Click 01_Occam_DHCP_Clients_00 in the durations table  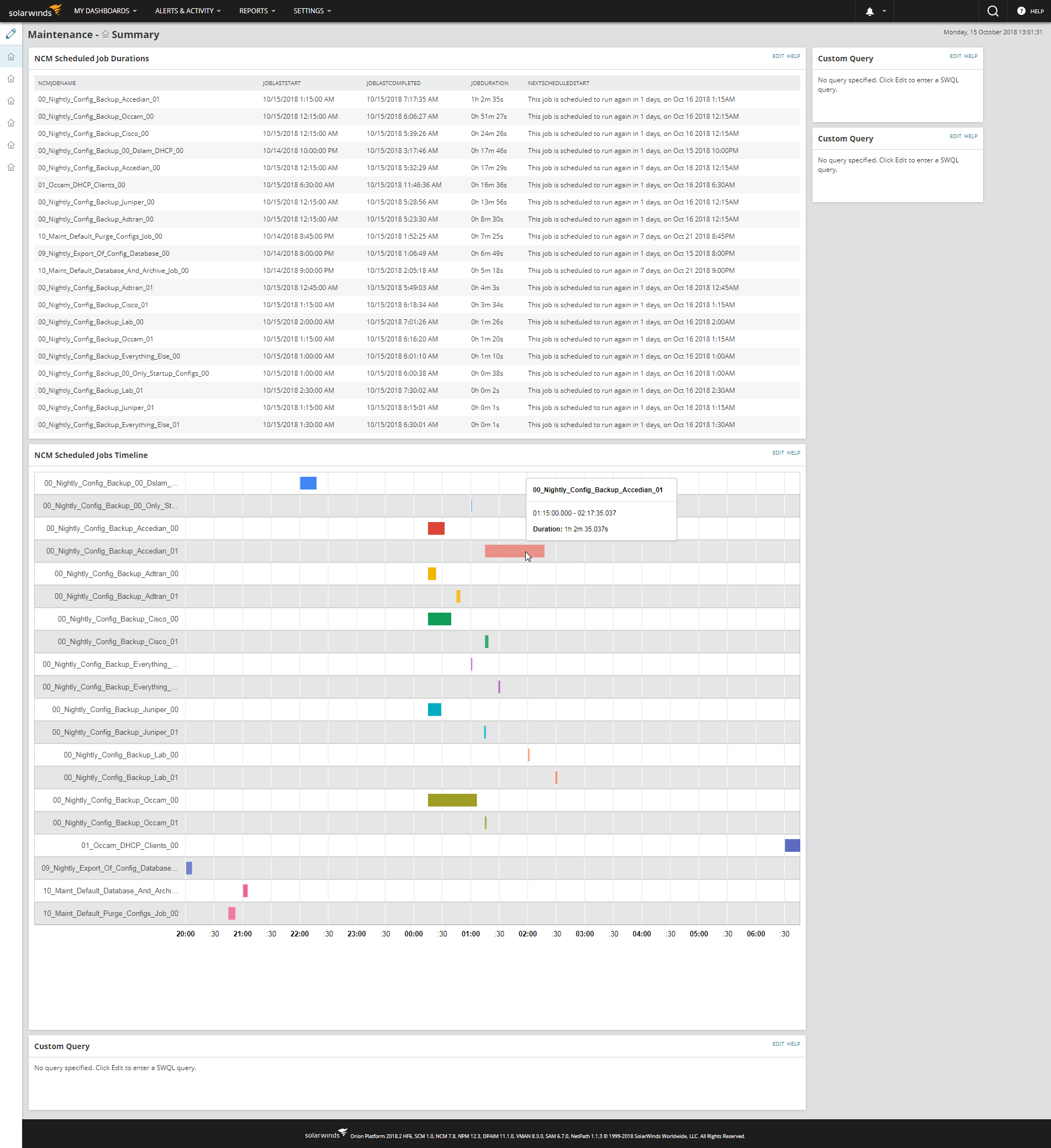pos(81,185)
